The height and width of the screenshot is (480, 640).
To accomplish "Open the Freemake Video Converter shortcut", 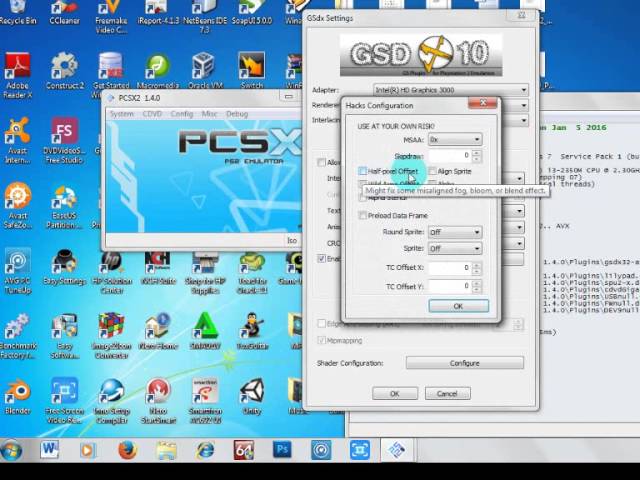I will pyautogui.click(x=111, y=17).
